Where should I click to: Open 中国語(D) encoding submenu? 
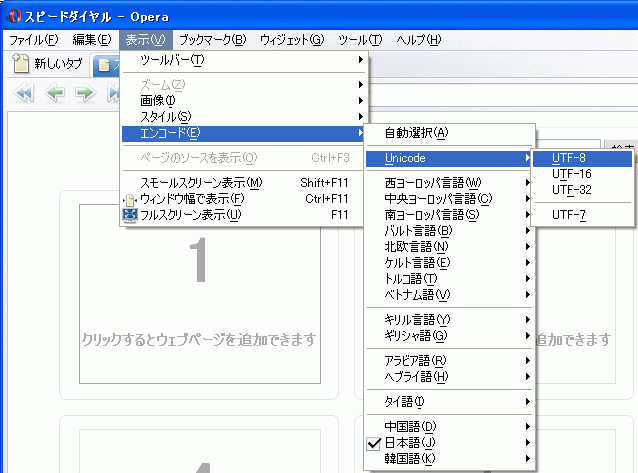449,427
